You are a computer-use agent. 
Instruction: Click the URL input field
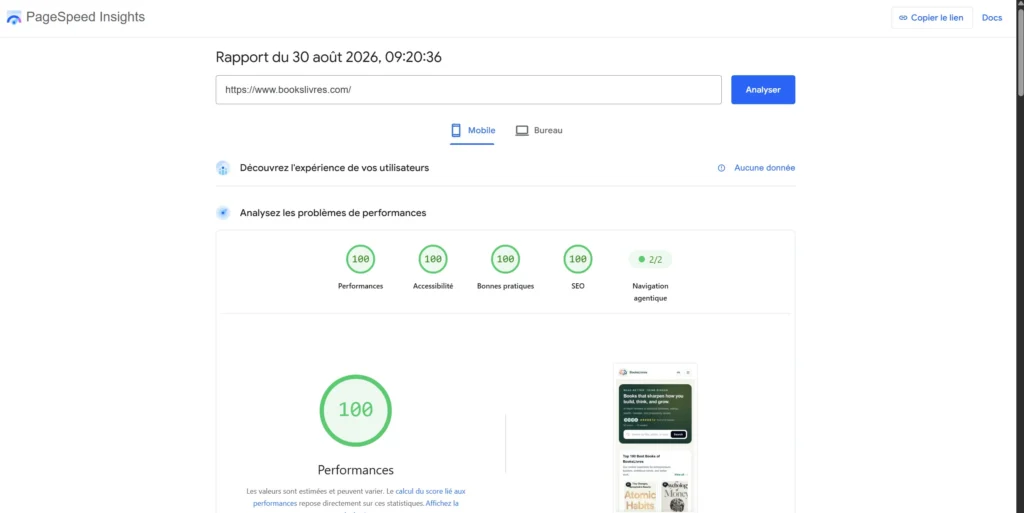[468, 89]
